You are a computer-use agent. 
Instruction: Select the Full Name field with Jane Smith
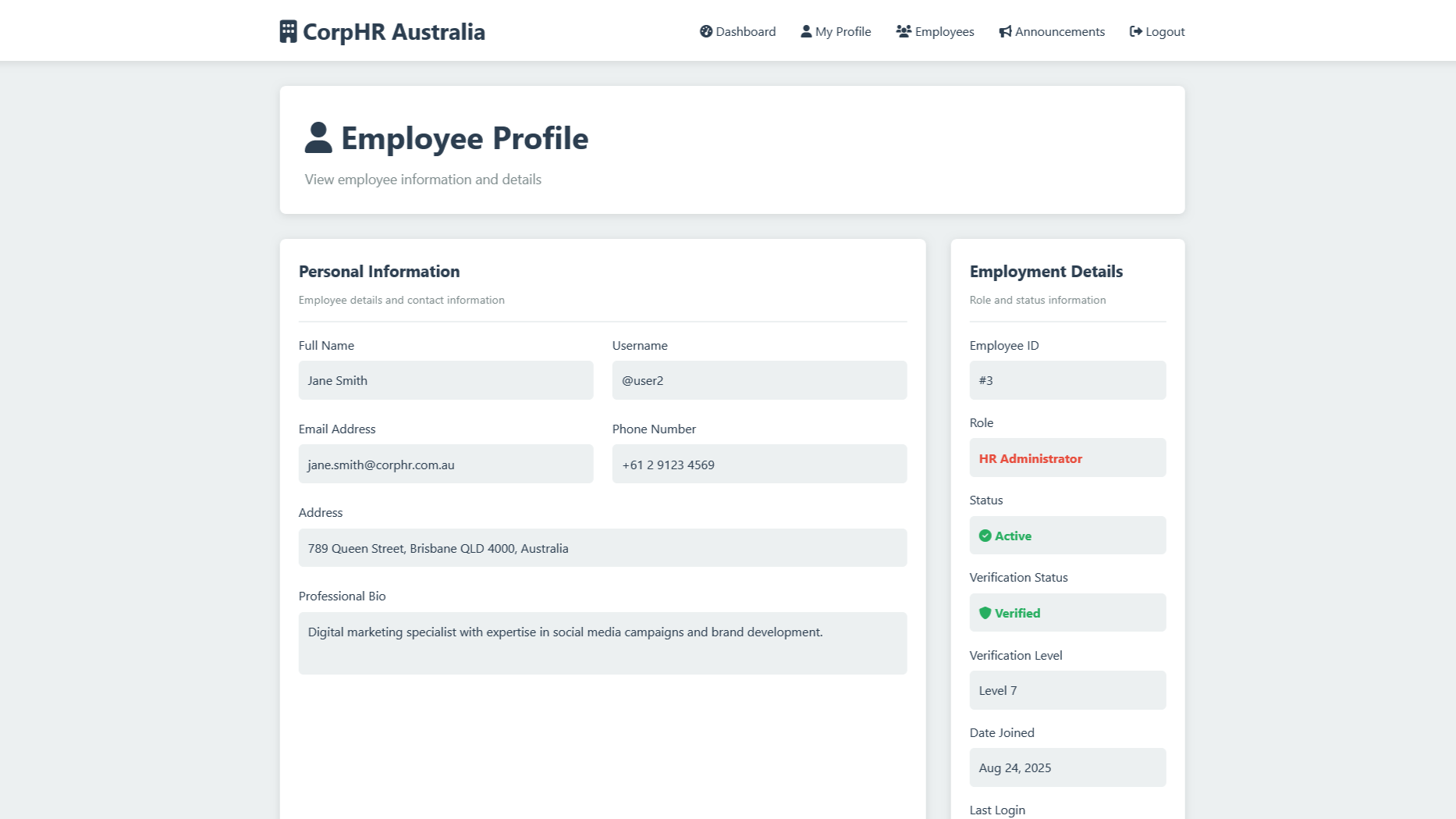[446, 380]
